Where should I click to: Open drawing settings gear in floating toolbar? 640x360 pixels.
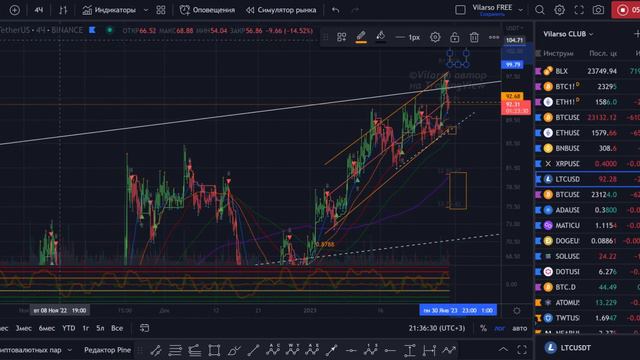[x=435, y=37]
